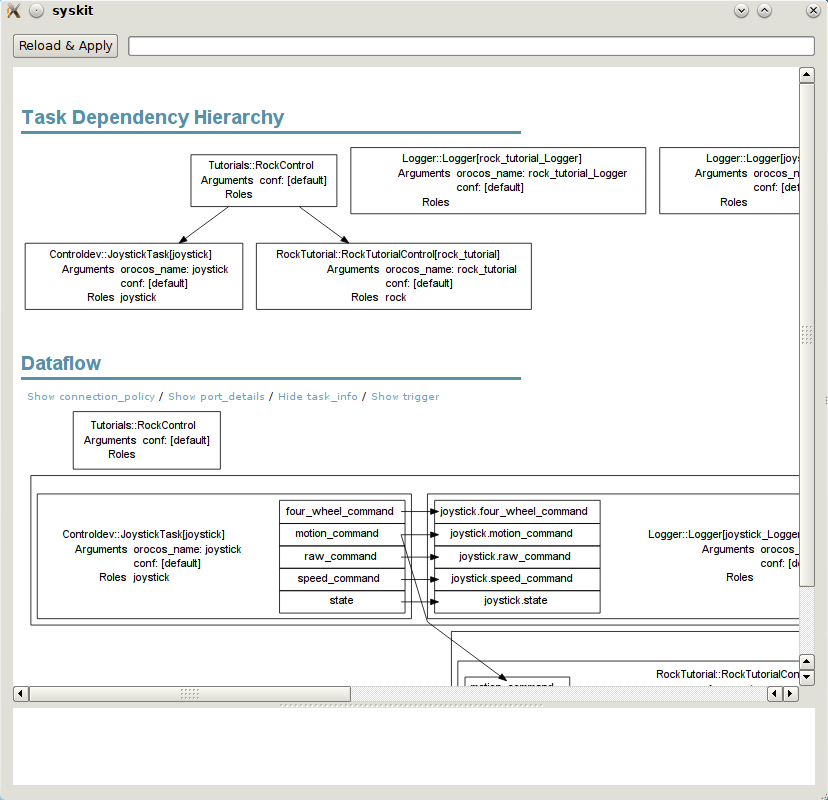Click the round sticky button beside the syskit title
The width and height of the screenshot is (828, 800).
tap(36, 11)
